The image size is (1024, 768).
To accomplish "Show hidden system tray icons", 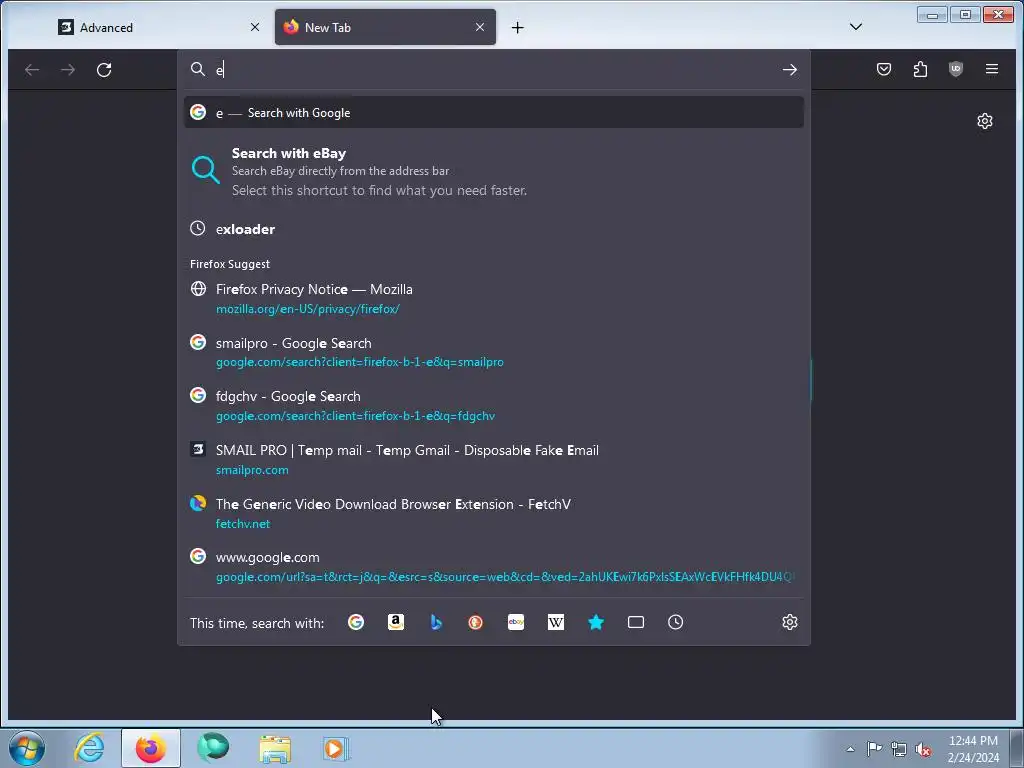I will pyautogui.click(x=850, y=749).
